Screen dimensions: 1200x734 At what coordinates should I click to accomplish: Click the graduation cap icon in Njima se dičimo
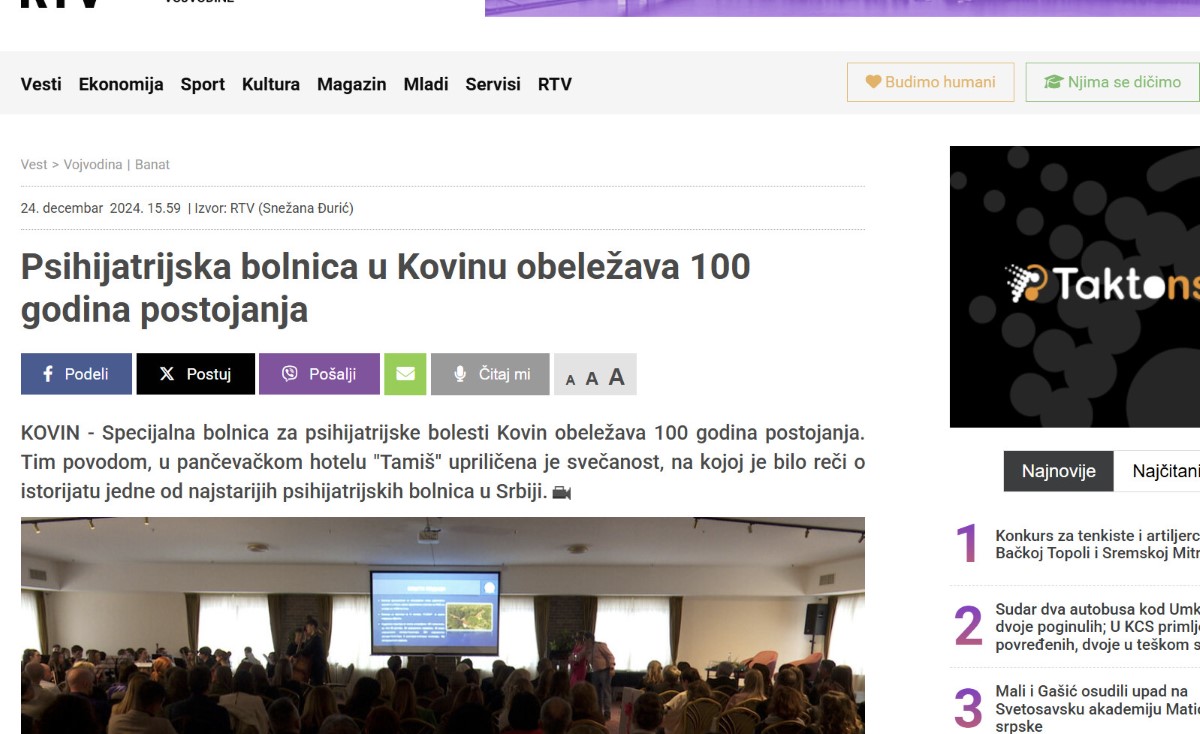(x=1053, y=82)
